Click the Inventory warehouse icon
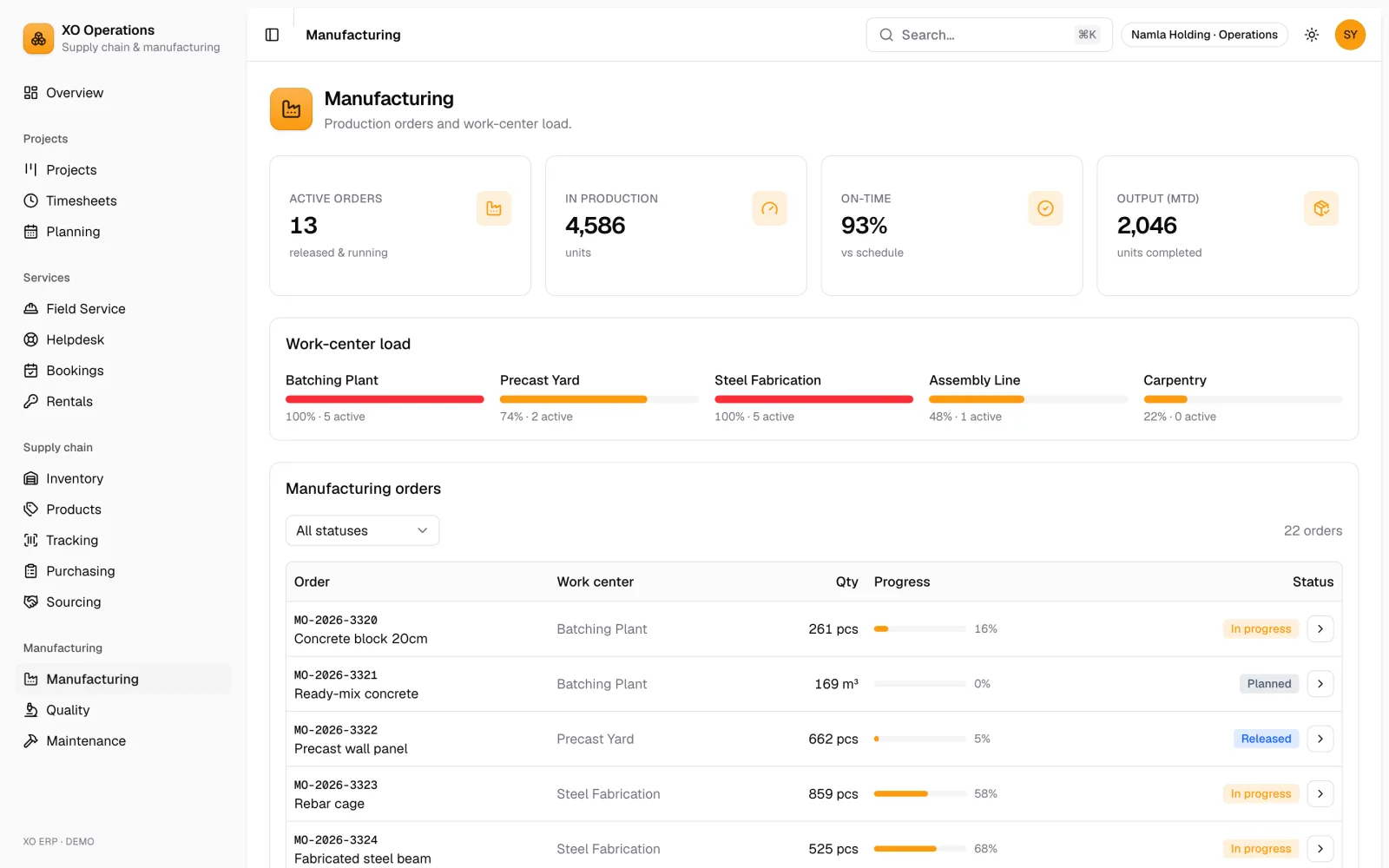Viewport: 1389px width, 868px height. [x=31, y=478]
